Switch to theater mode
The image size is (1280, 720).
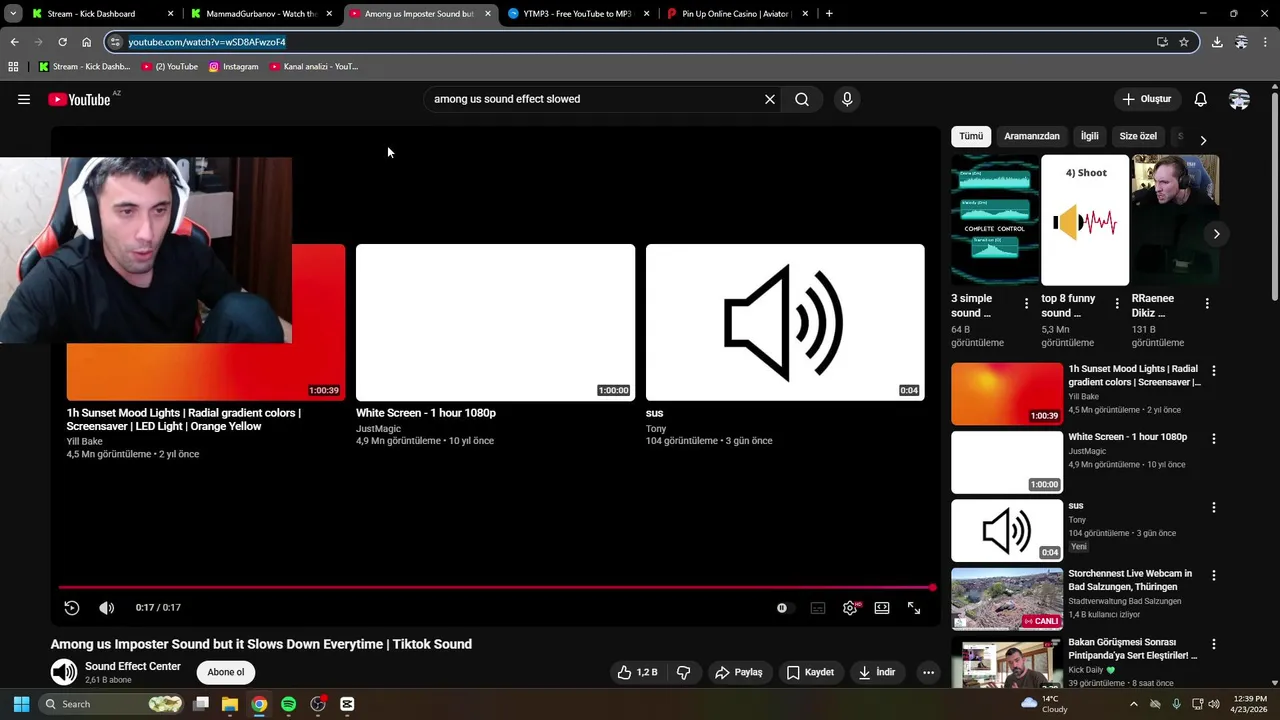[x=882, y=608]
